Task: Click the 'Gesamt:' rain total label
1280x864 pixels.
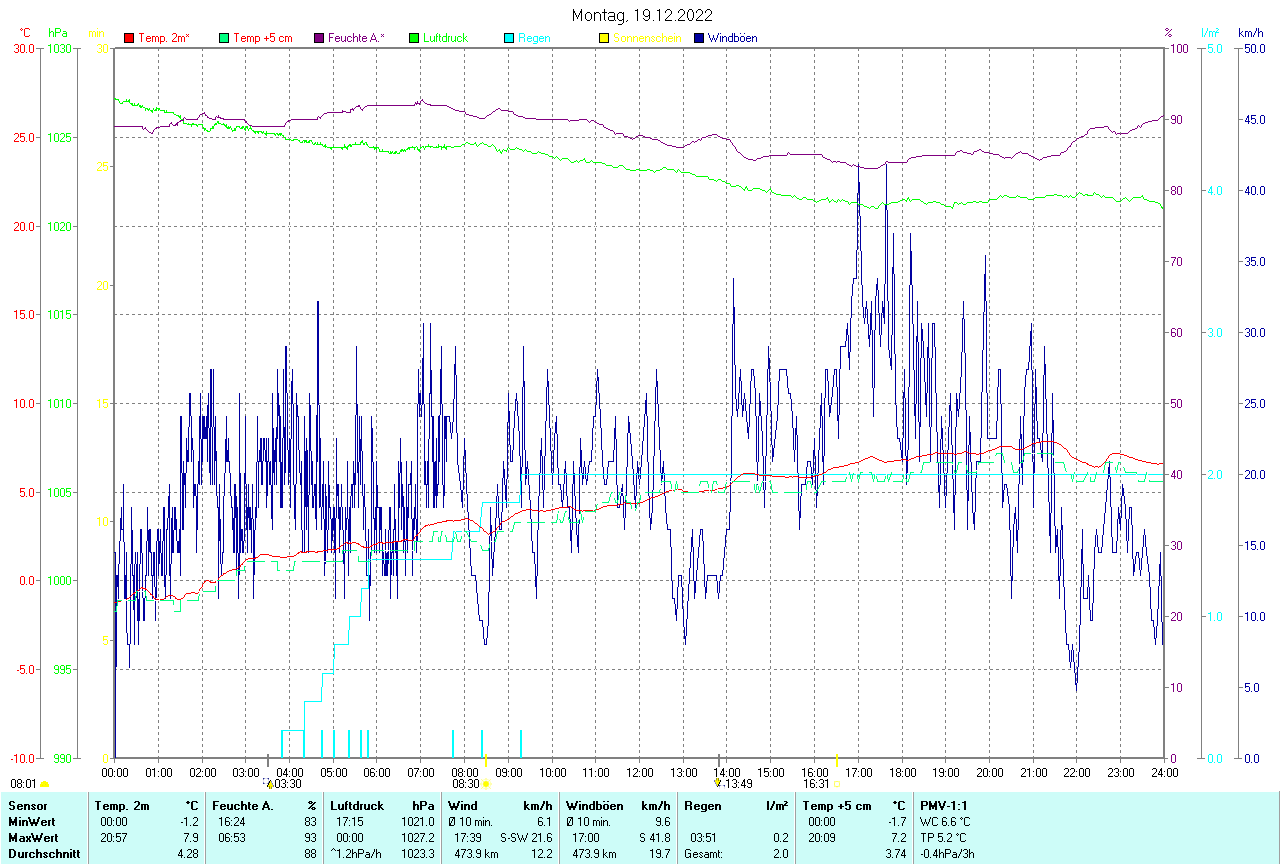Action: 704,854
